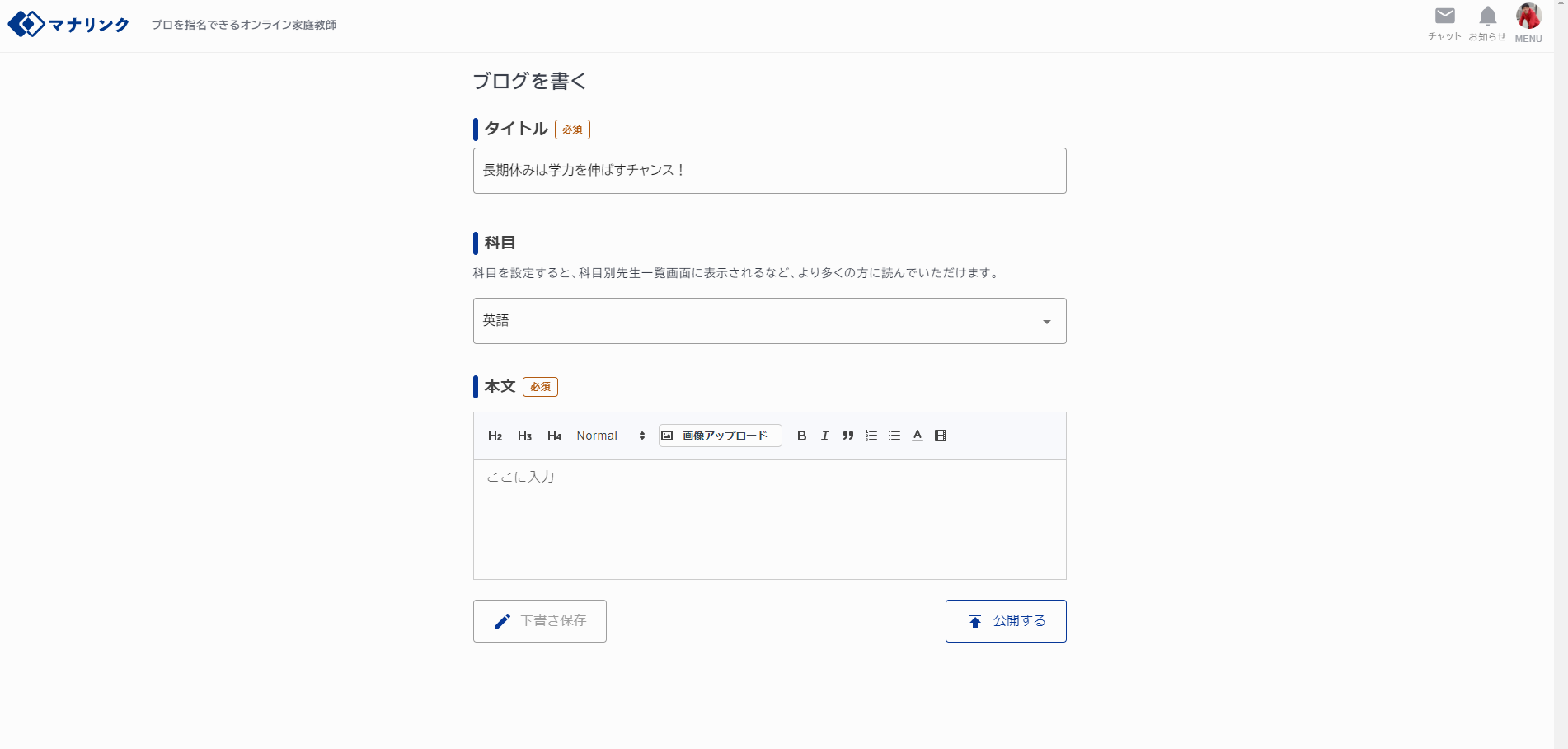Toggle italic text formatting
The image size is (1568, 749).
click(x=824, y=436)
